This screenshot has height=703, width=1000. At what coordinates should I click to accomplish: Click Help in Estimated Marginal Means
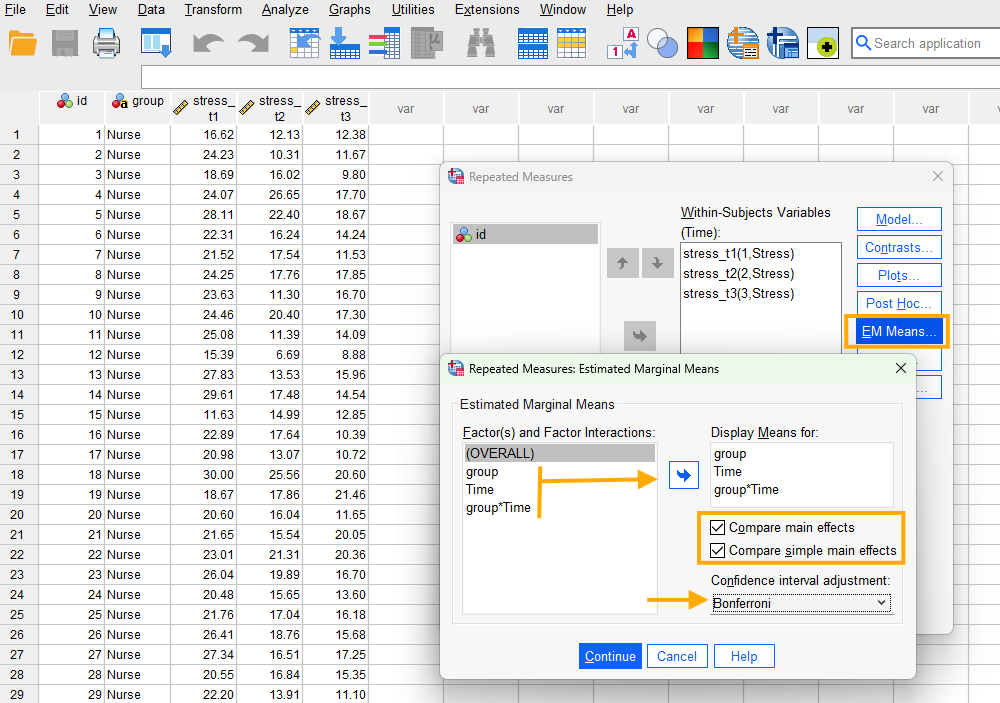[744, 656]
